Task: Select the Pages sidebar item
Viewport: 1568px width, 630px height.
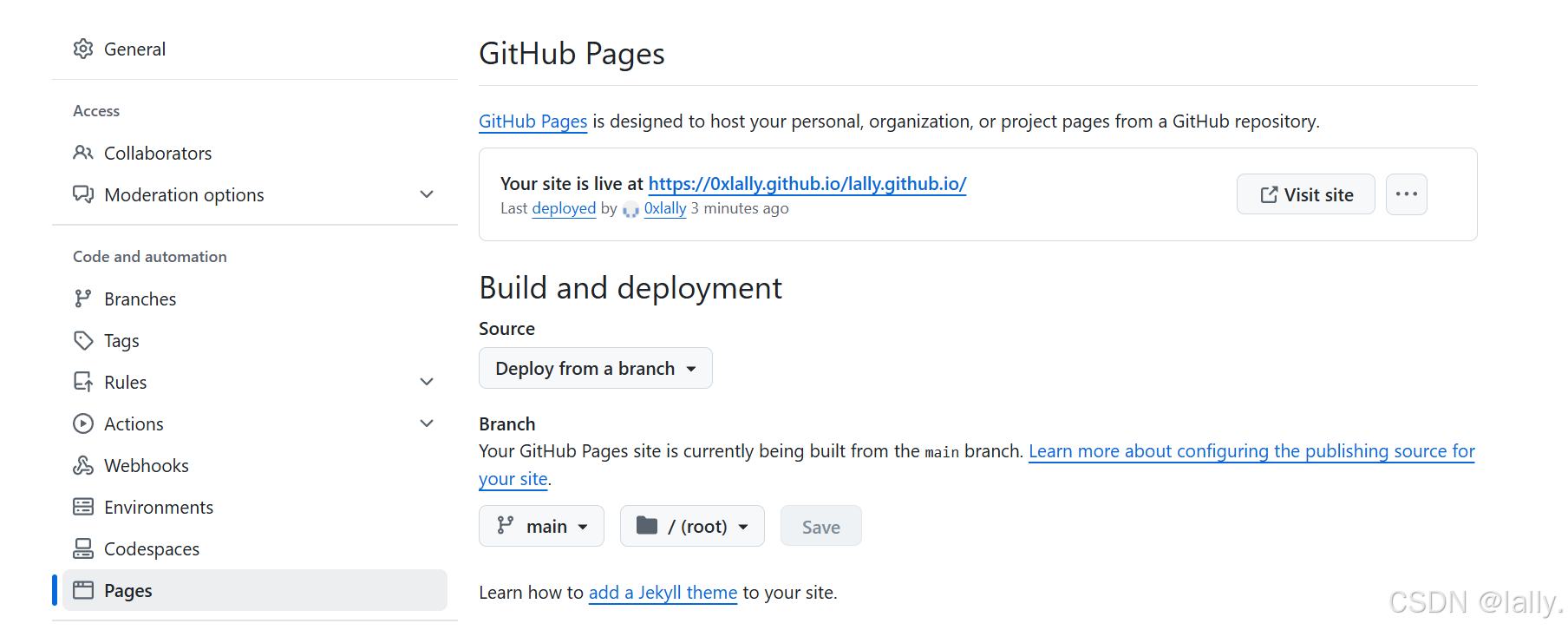Action: (x=255, y=590)
